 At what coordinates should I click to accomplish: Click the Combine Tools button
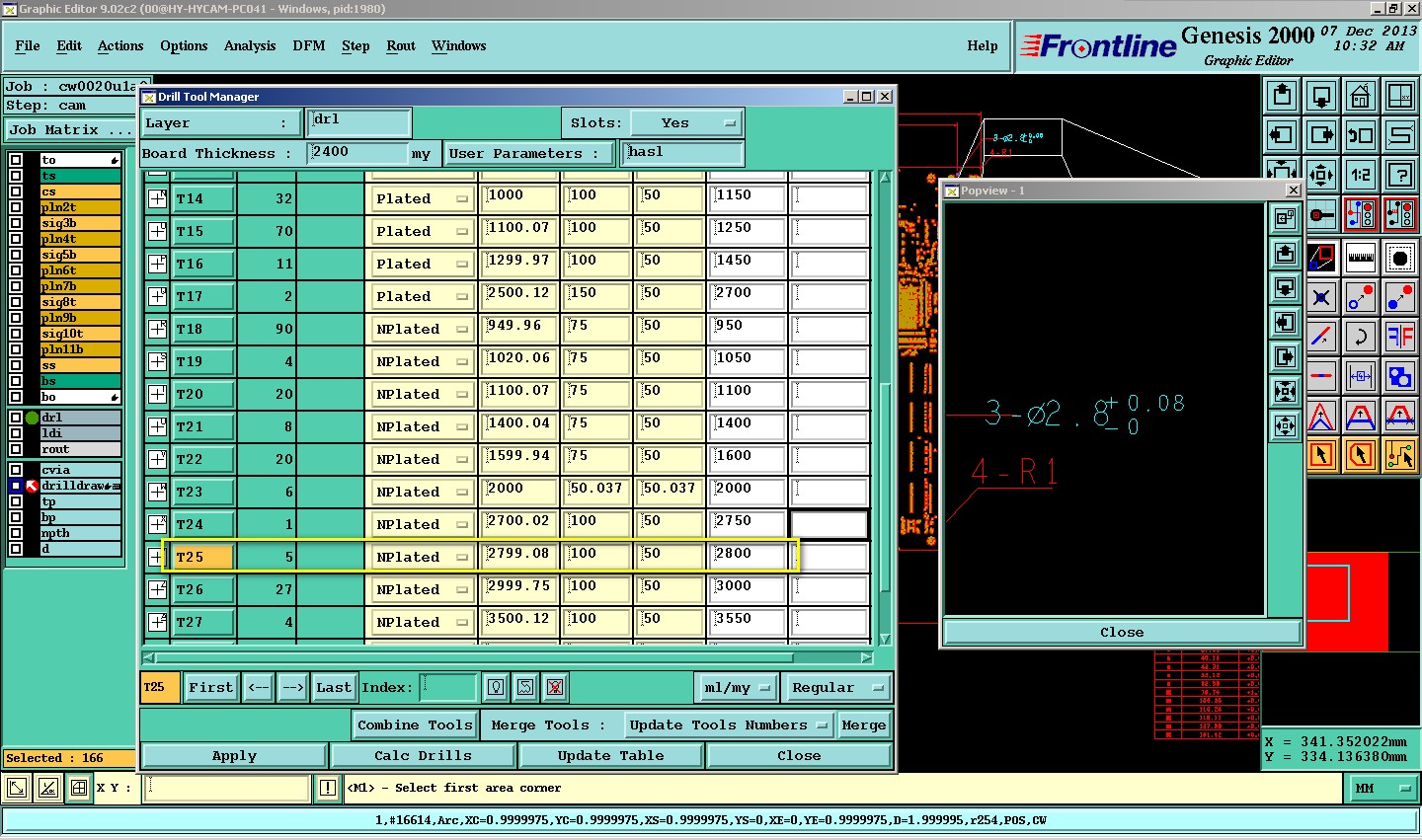[415, 725]
